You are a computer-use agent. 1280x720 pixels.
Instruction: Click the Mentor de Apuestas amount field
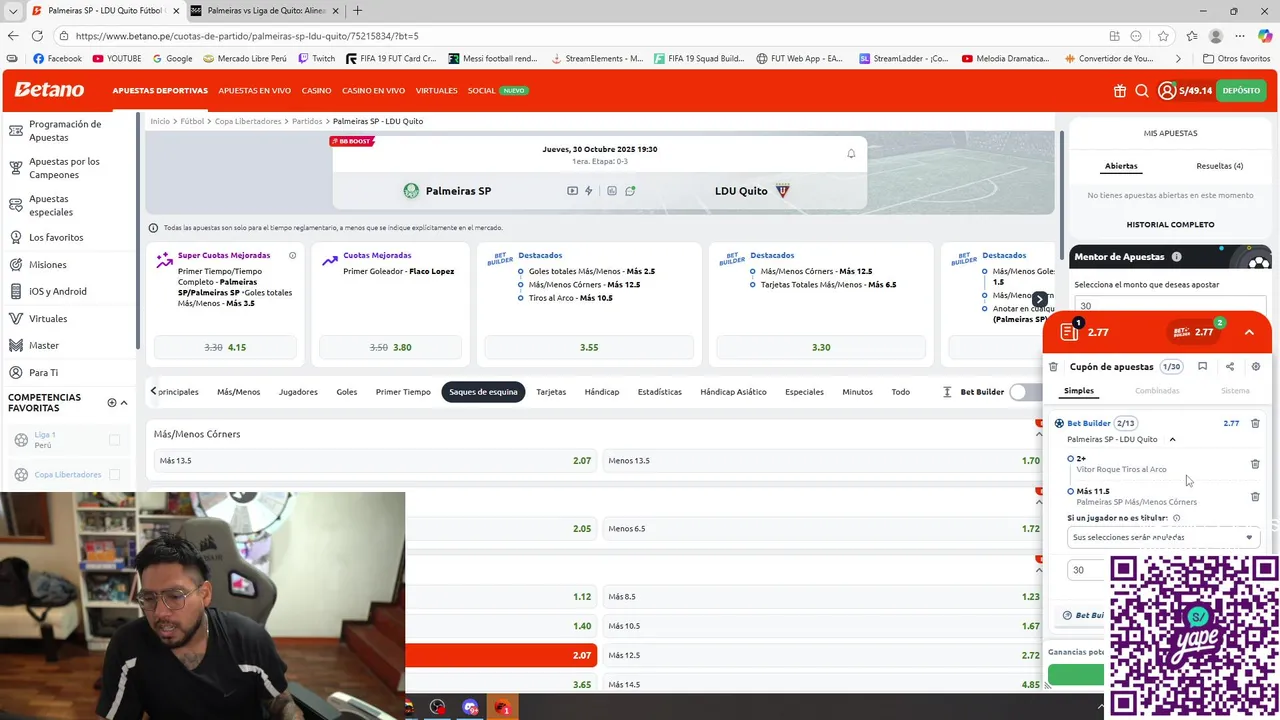(1170, 306)
